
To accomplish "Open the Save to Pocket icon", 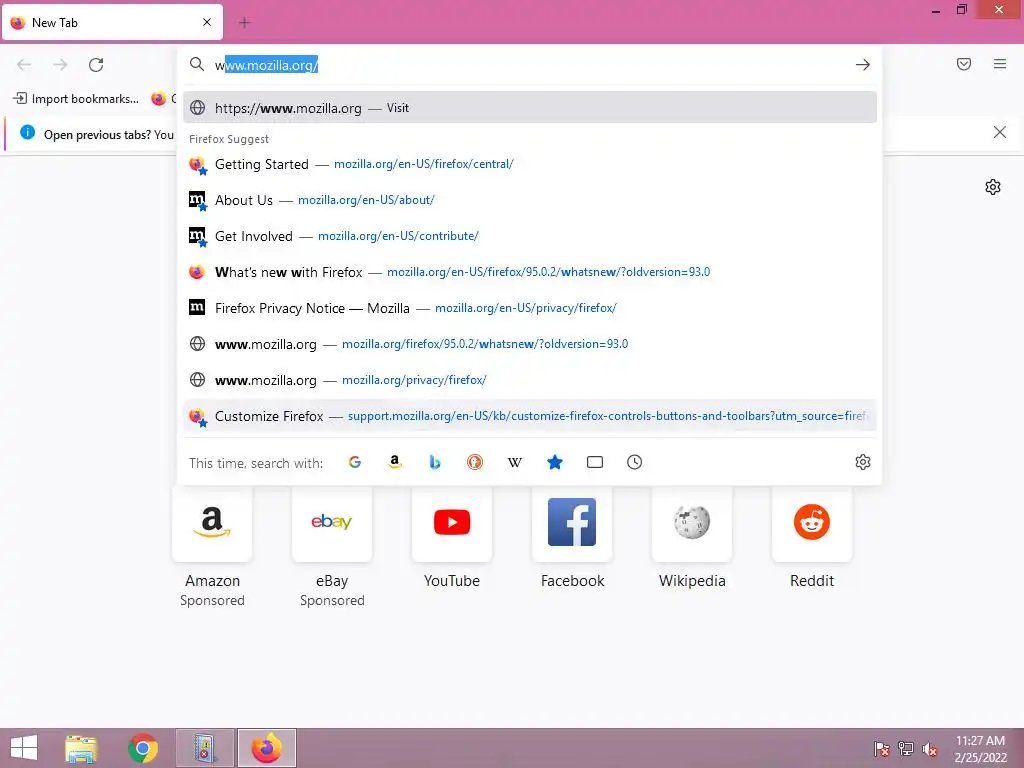I will 964,64.
